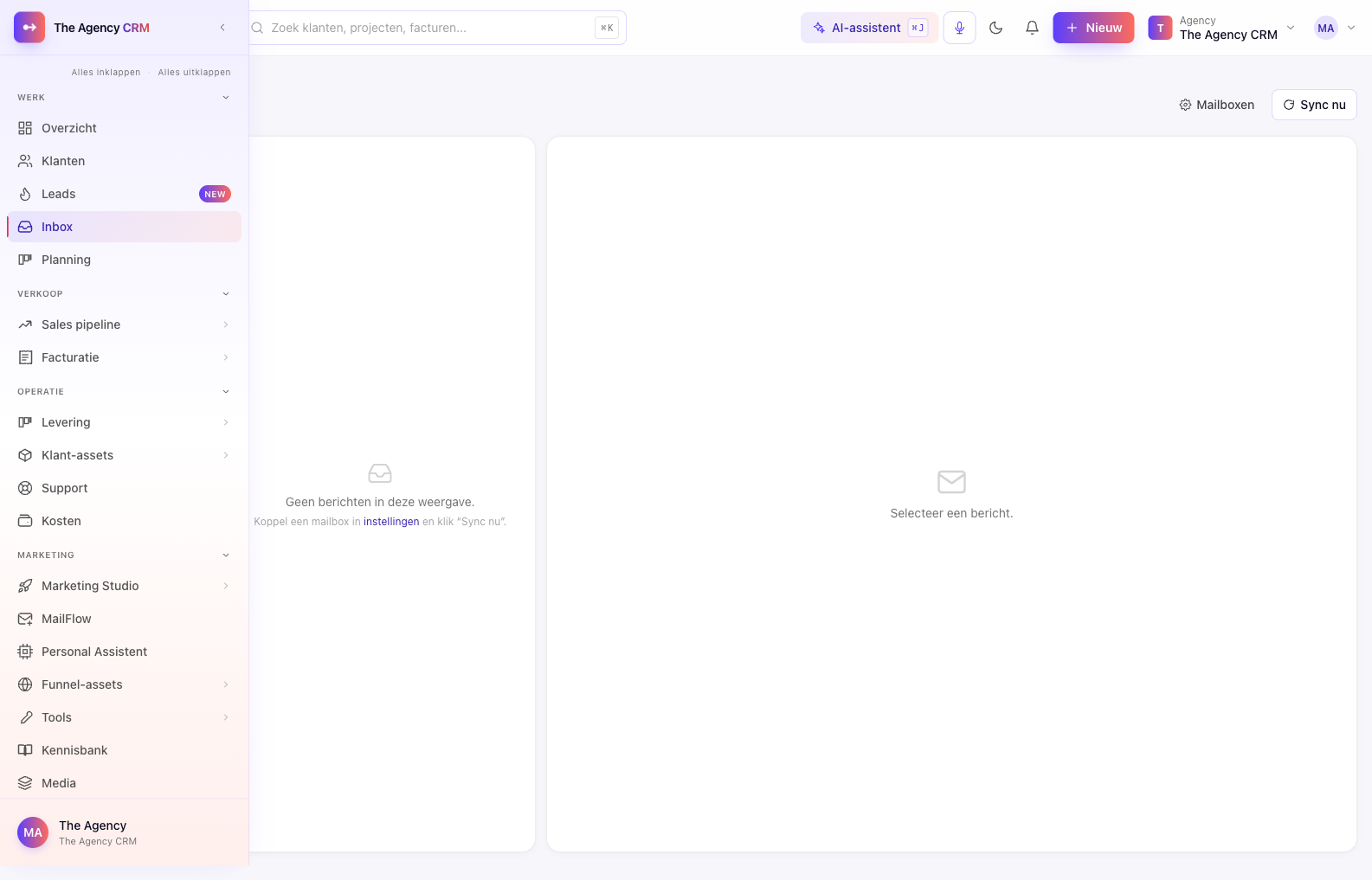Open the user menu dropdown arrow
The image size is (1372, 880).
click(1351, 28)
